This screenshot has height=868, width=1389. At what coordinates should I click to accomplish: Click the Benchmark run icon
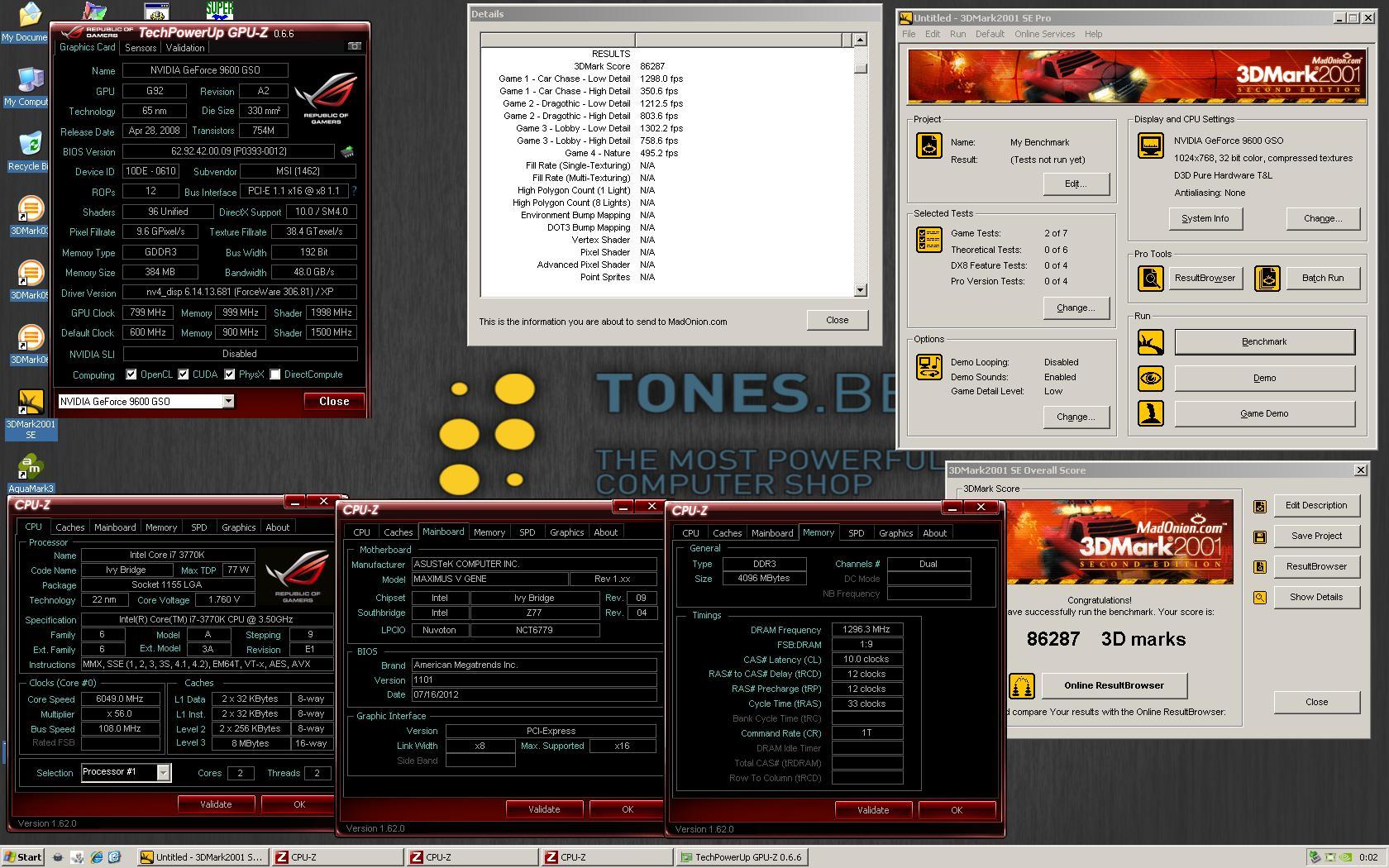(x=1151, y=342)
